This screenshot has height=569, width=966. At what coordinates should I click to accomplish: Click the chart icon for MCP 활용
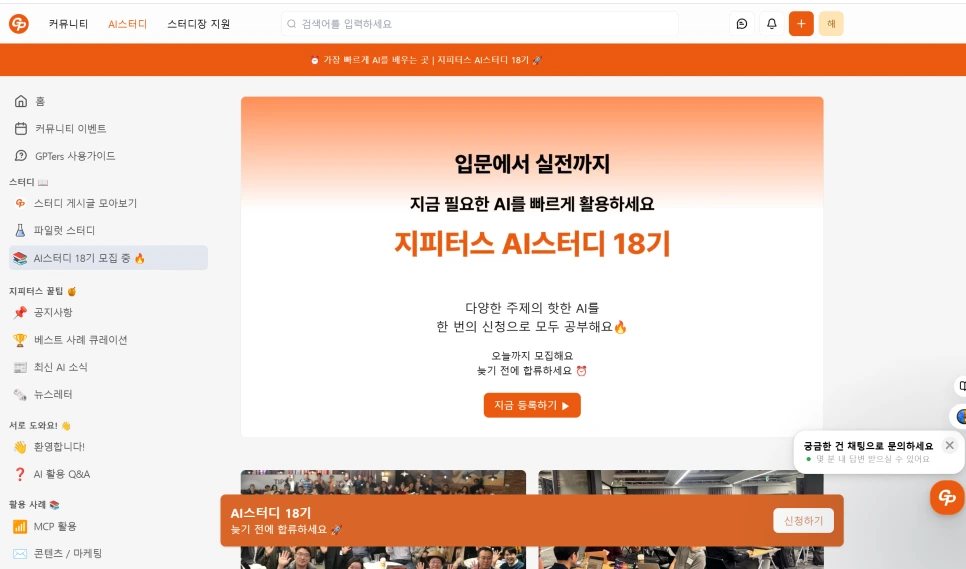coord(20,527)
